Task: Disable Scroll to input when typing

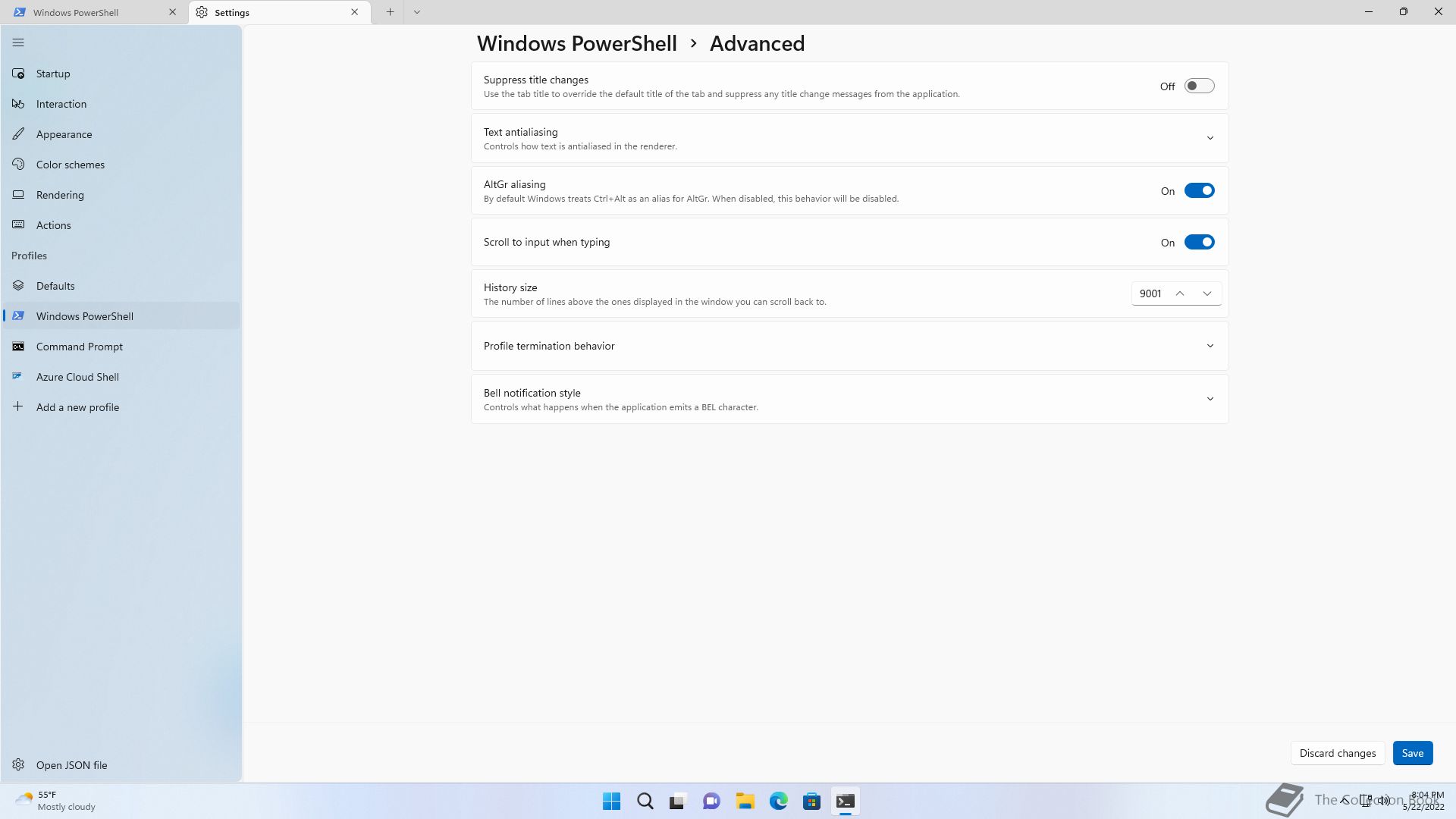Action: [x=1199, y=243]
